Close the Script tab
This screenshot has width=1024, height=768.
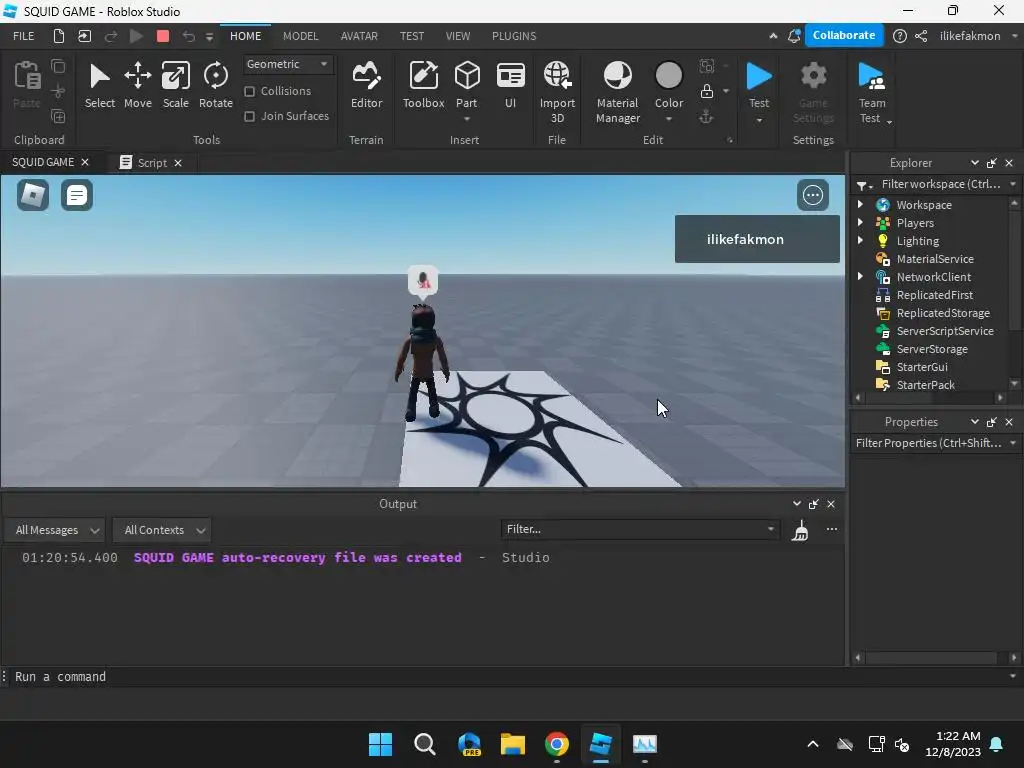coord(178,163)
